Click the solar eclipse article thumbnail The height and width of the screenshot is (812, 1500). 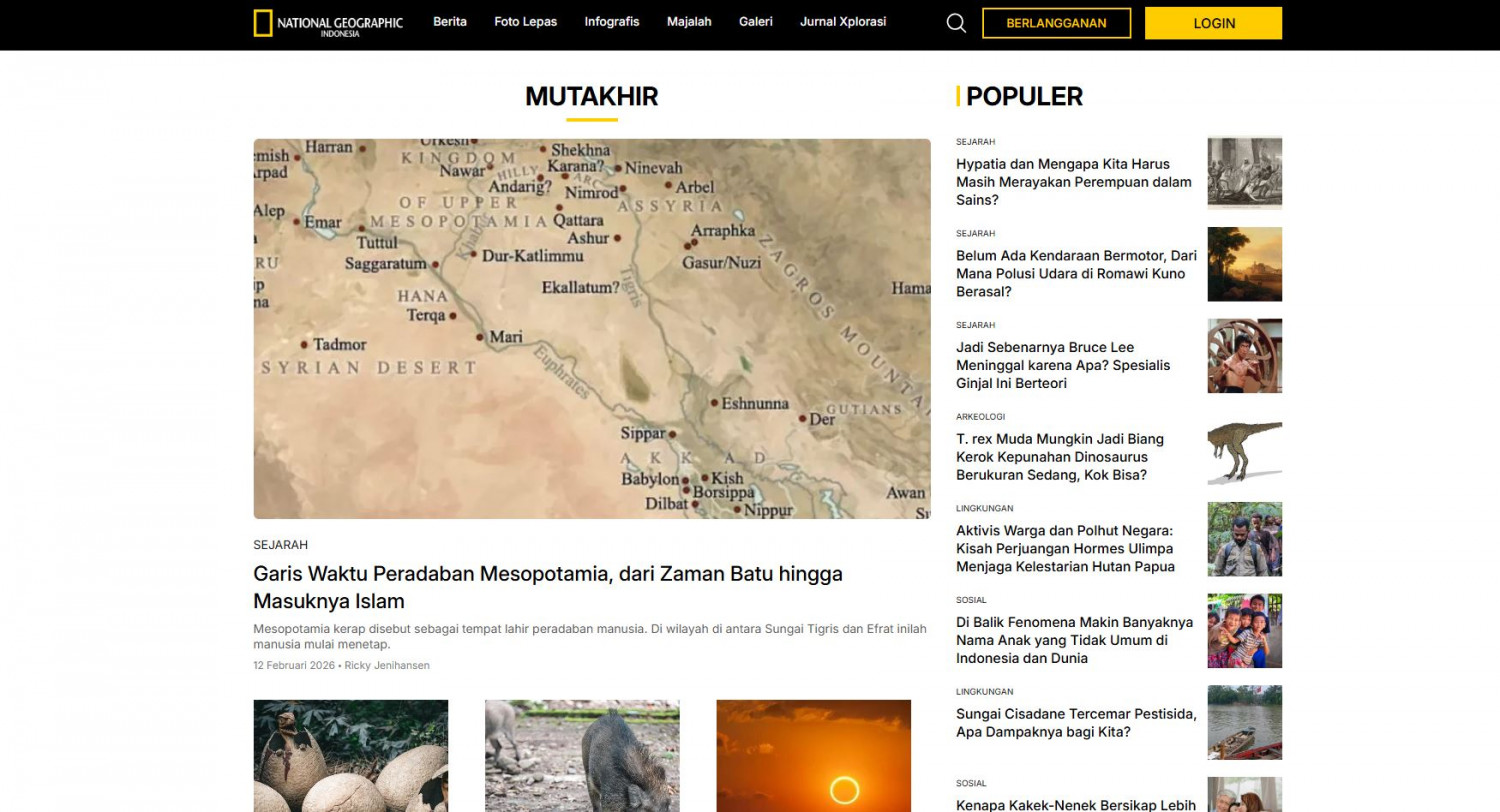(x=813, y=756)
